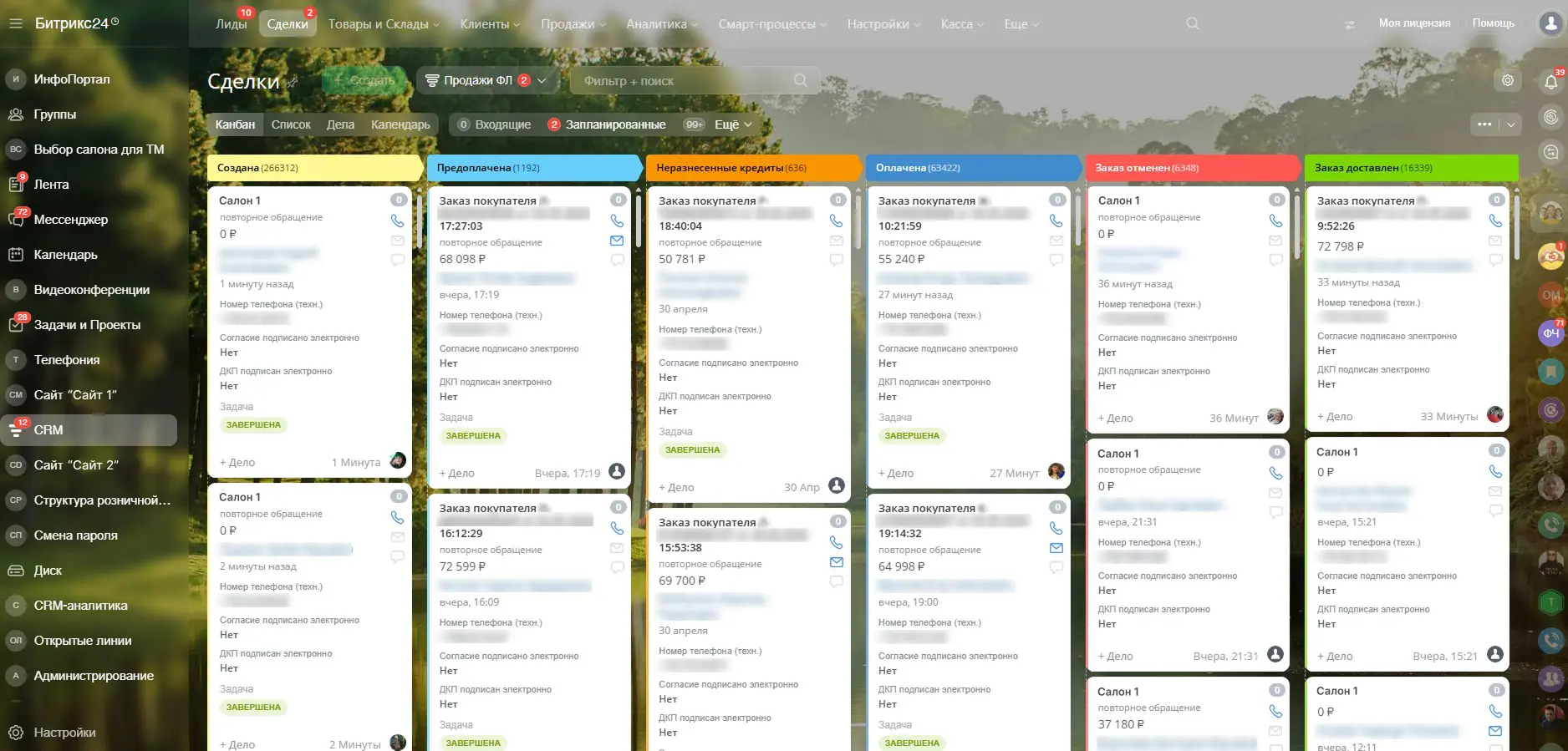Click the OM chat avatar in the right panel
This screenshot has width=1568, height=751.
point(1551,295)
